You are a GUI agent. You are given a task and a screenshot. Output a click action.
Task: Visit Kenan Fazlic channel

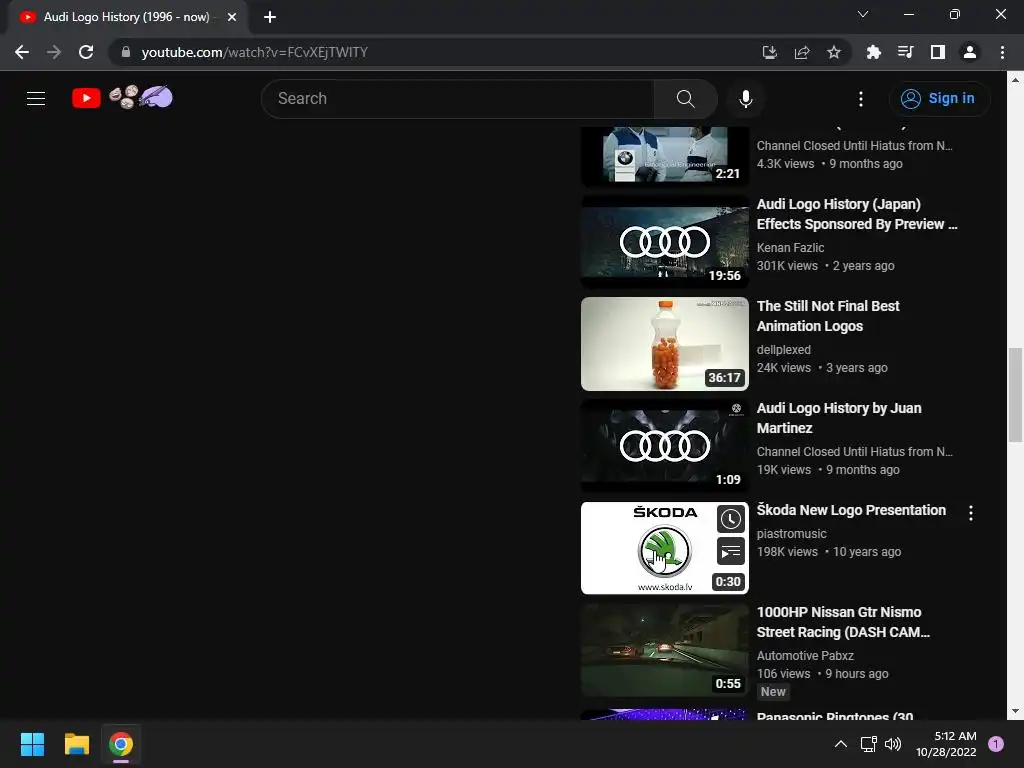[x=790, y=248]
